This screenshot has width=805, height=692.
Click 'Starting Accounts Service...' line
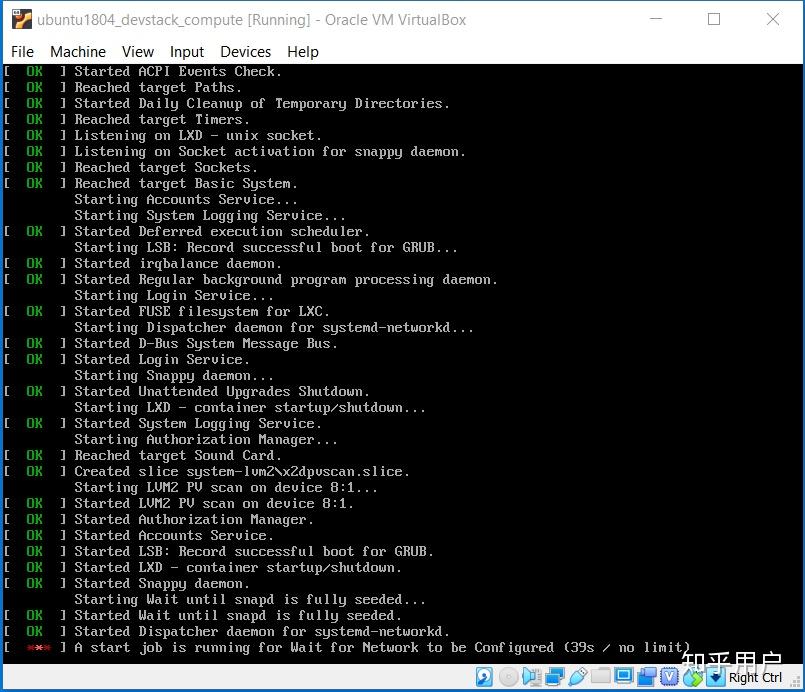(x=185, y=199)
